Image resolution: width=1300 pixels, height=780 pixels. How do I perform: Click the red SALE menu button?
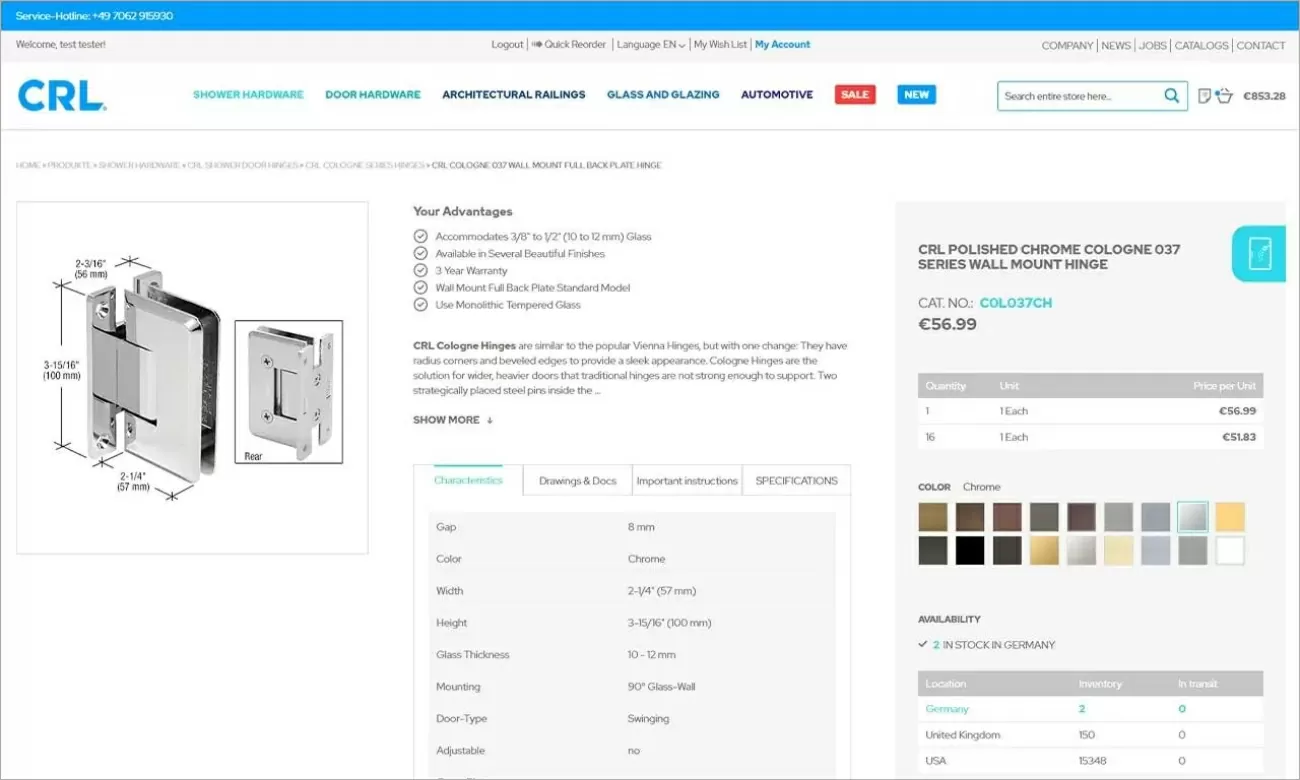[854, 94]
